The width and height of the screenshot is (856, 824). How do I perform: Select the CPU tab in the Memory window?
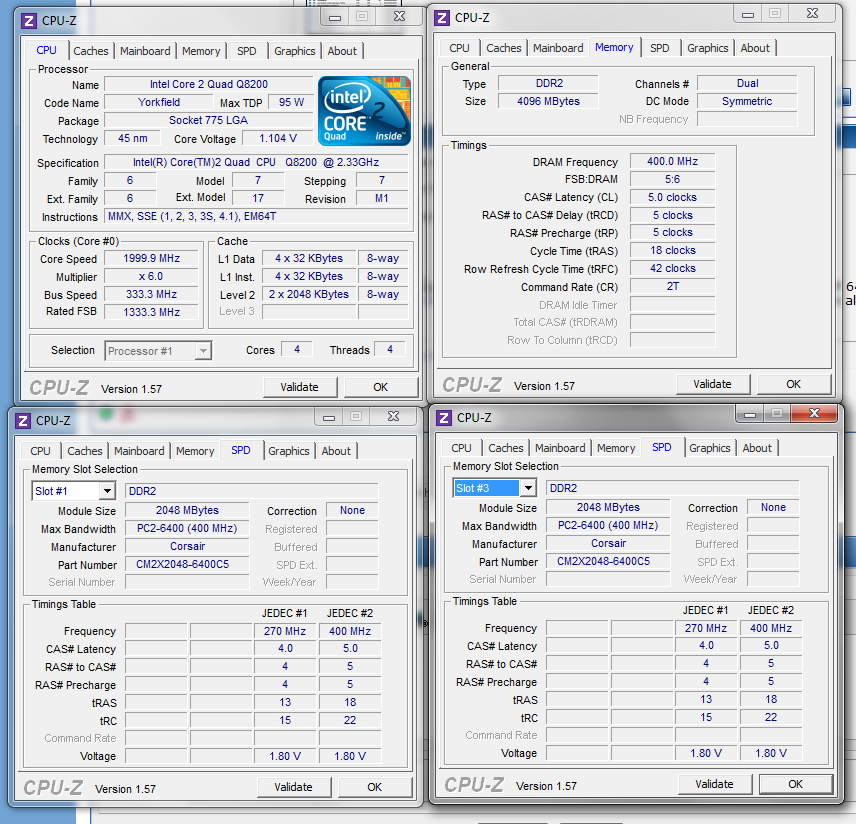(459, 48)
